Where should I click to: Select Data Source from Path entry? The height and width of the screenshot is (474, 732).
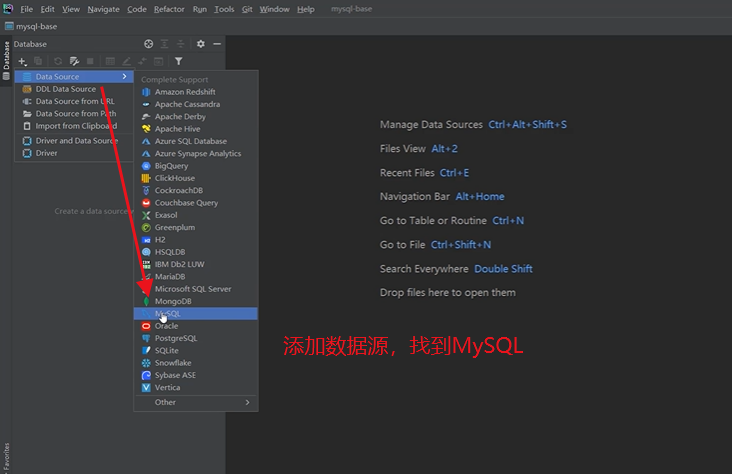point(74,113)
